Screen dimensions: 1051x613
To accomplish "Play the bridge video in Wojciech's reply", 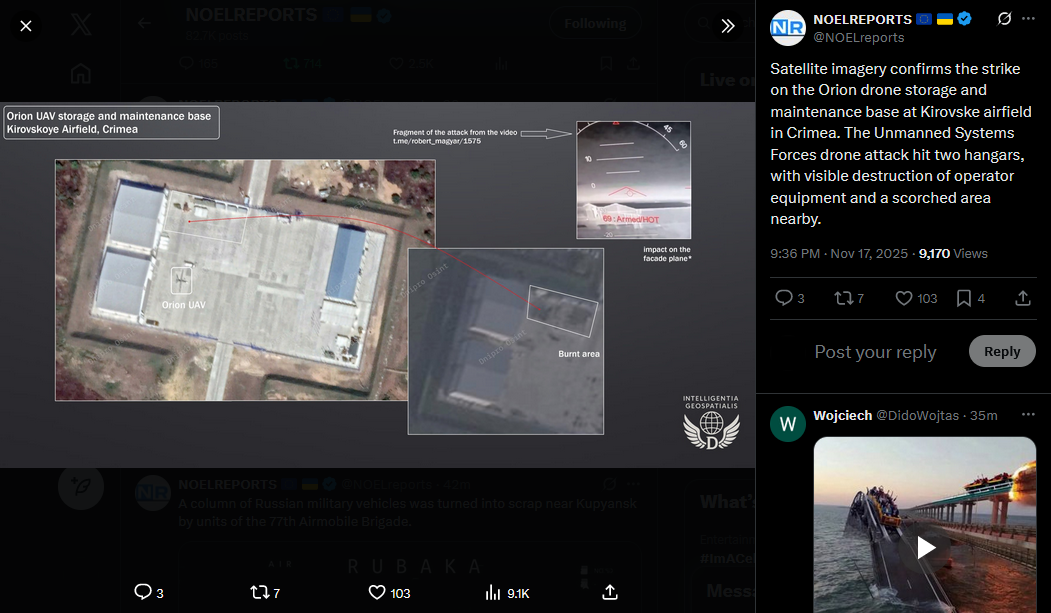I will click(x=926, y=547).
